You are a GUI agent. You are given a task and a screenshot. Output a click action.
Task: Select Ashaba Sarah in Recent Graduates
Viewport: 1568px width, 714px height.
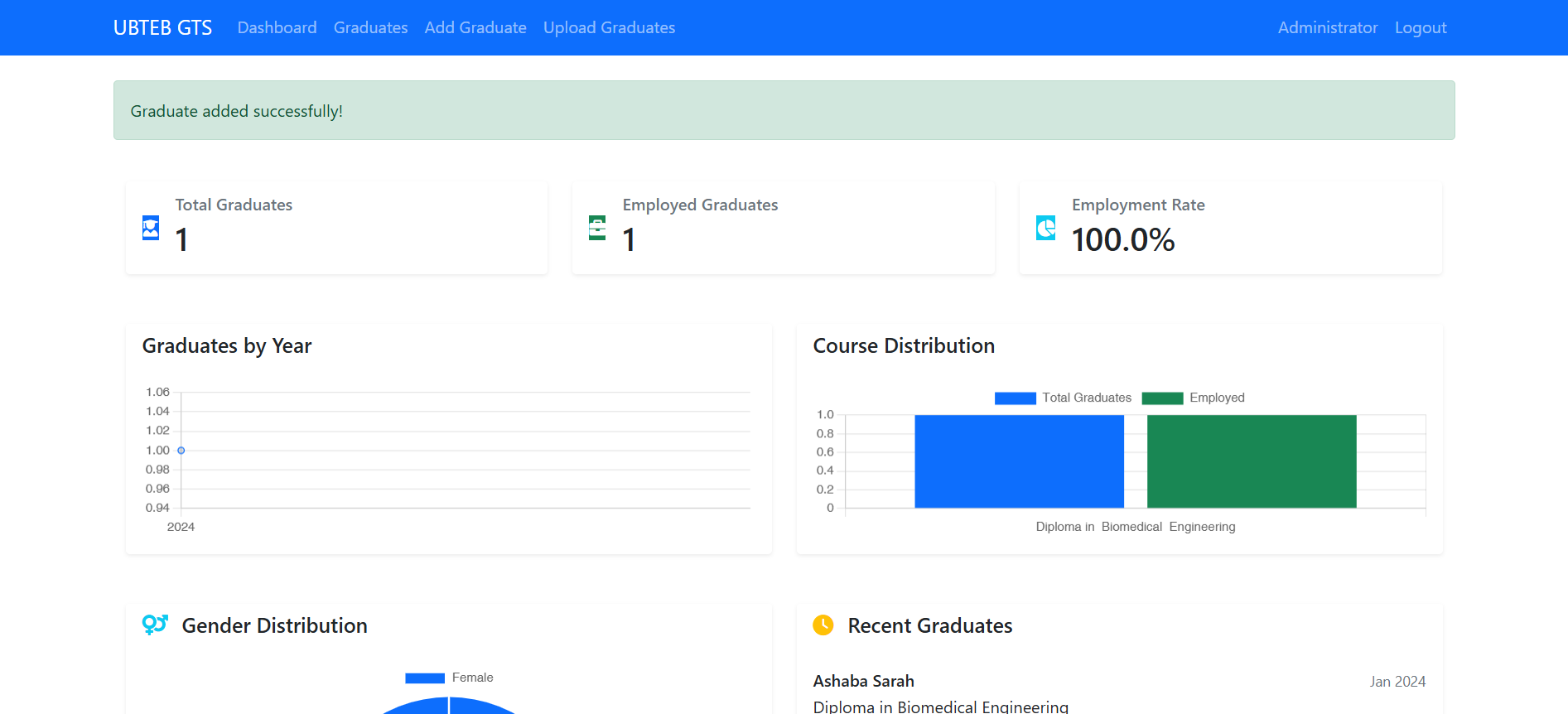pos(863,681)
